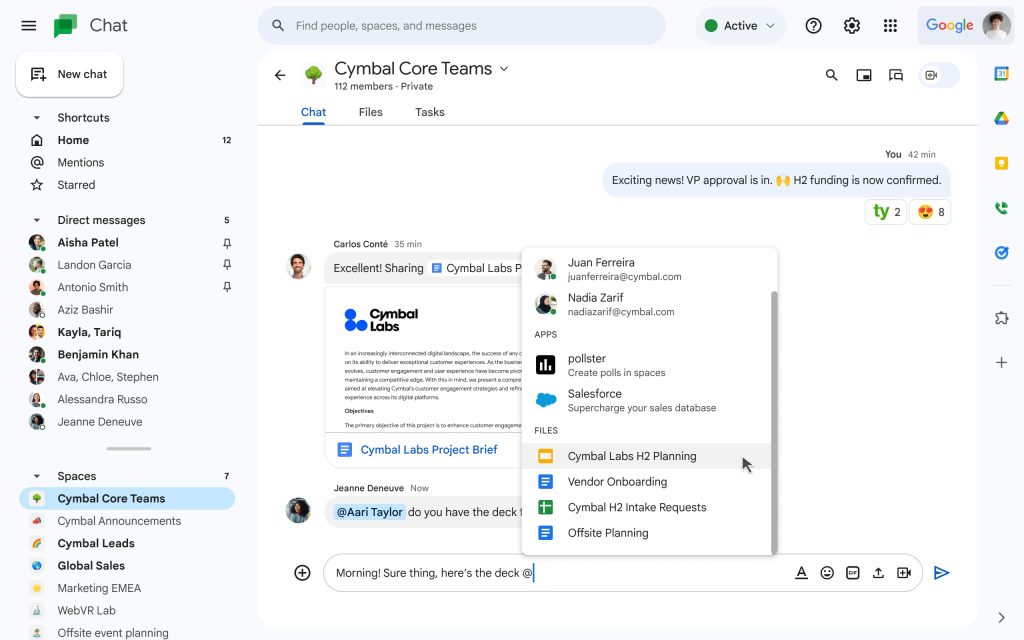The width and height of the screenshot is (1024, 640).
Task: Collapse the Direct messages section
Action: coord(37,220)
